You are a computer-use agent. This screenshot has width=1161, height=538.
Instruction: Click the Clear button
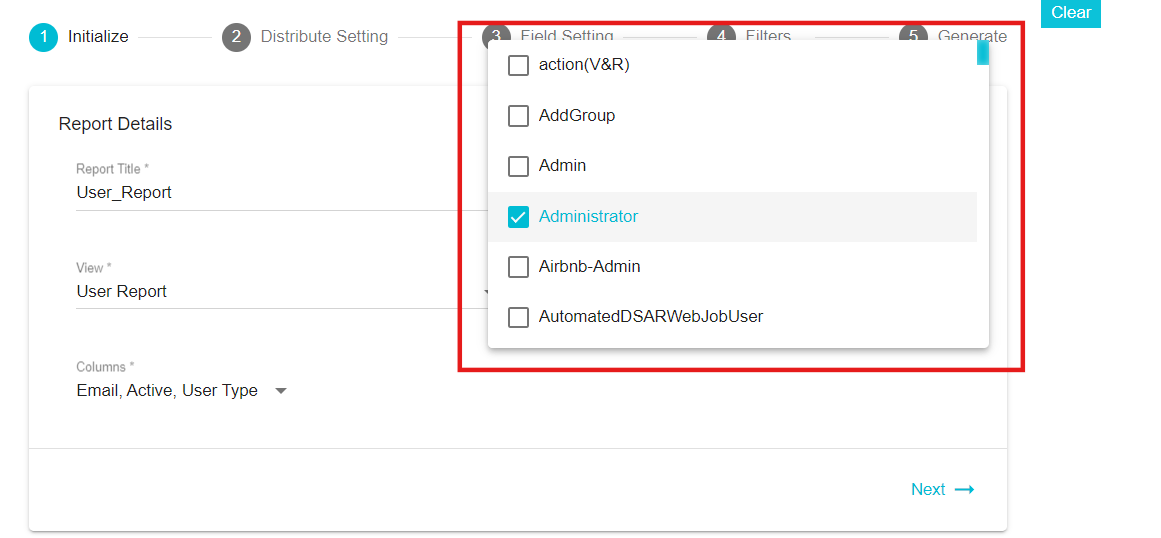coord(1071,13)
